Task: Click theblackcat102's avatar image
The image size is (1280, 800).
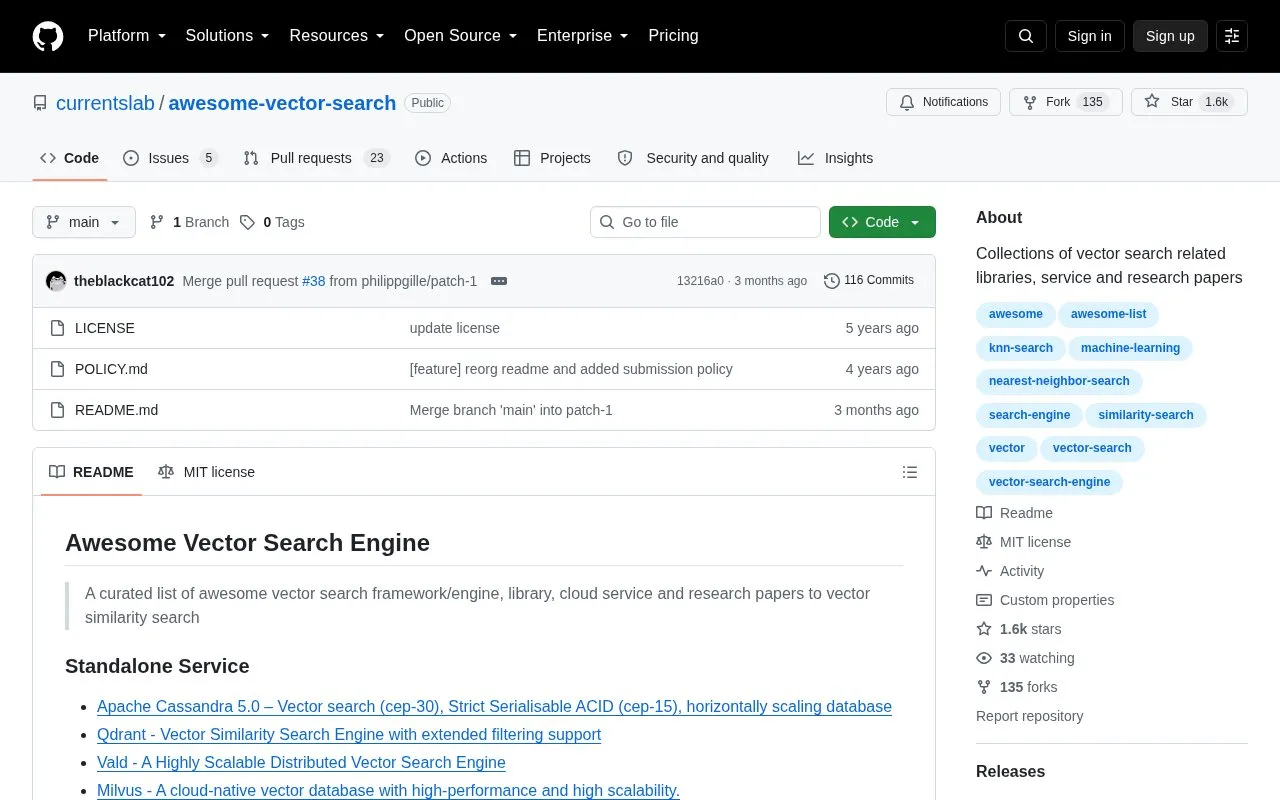Action: [56, 281]
